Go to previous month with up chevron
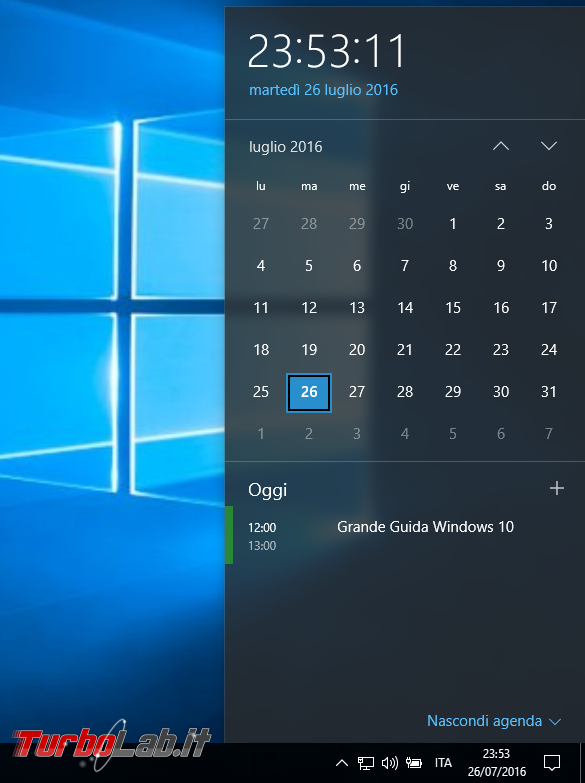585x783 pixels. (x=501, y=146)
